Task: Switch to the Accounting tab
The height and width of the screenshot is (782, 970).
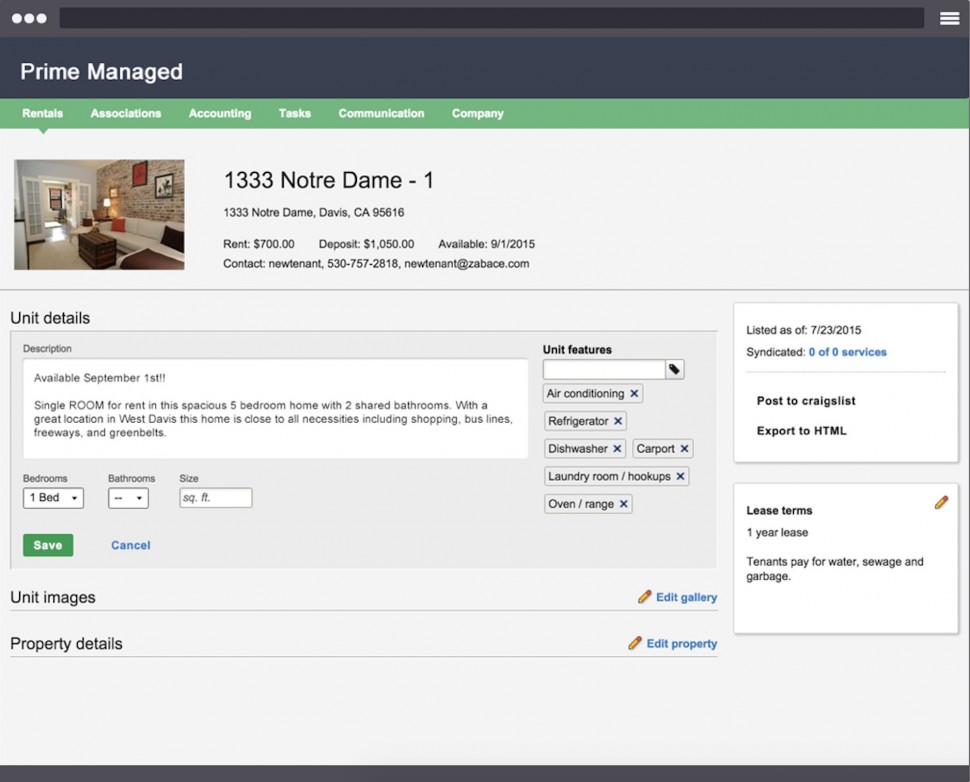Action: point(220,114)
